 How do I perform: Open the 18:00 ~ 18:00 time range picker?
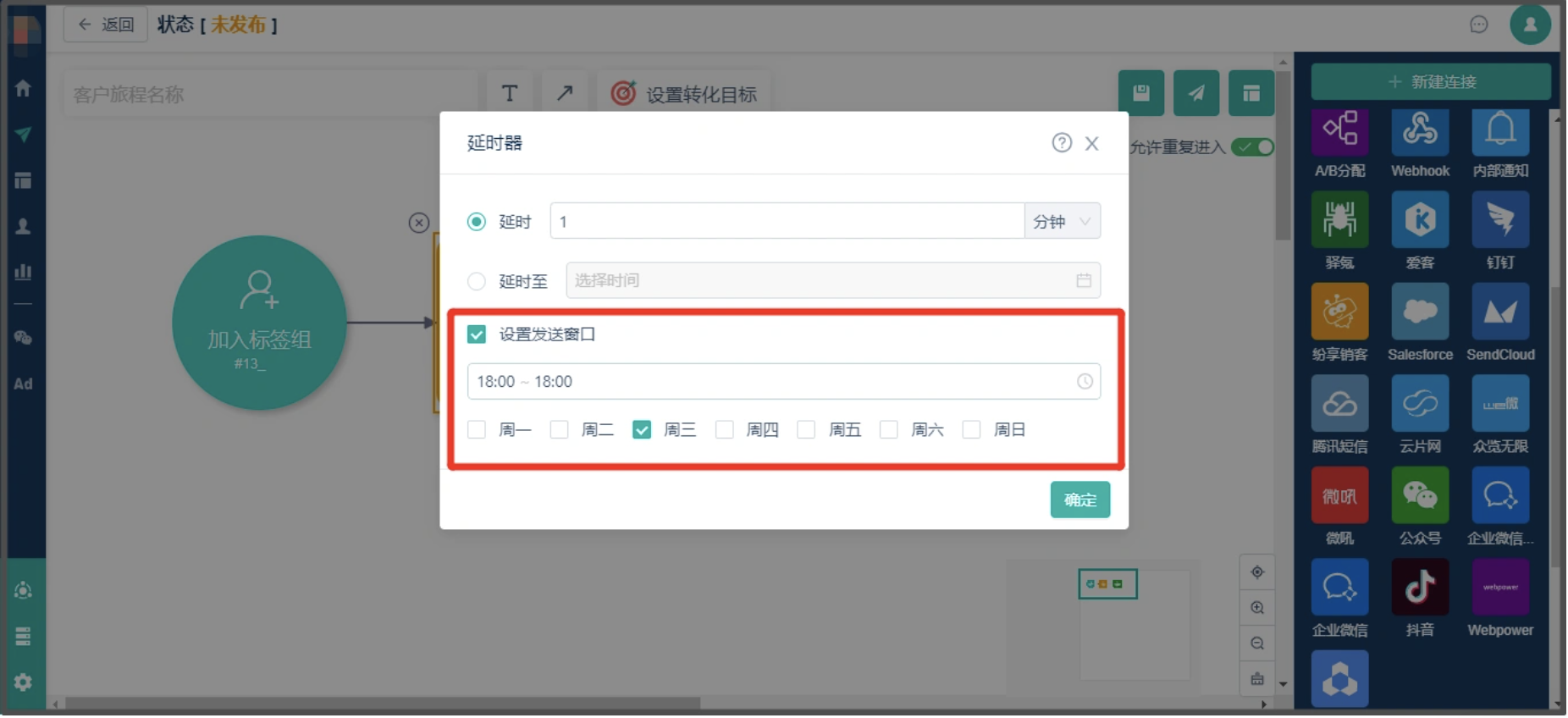pyautogui.click(x=785, y=382)
